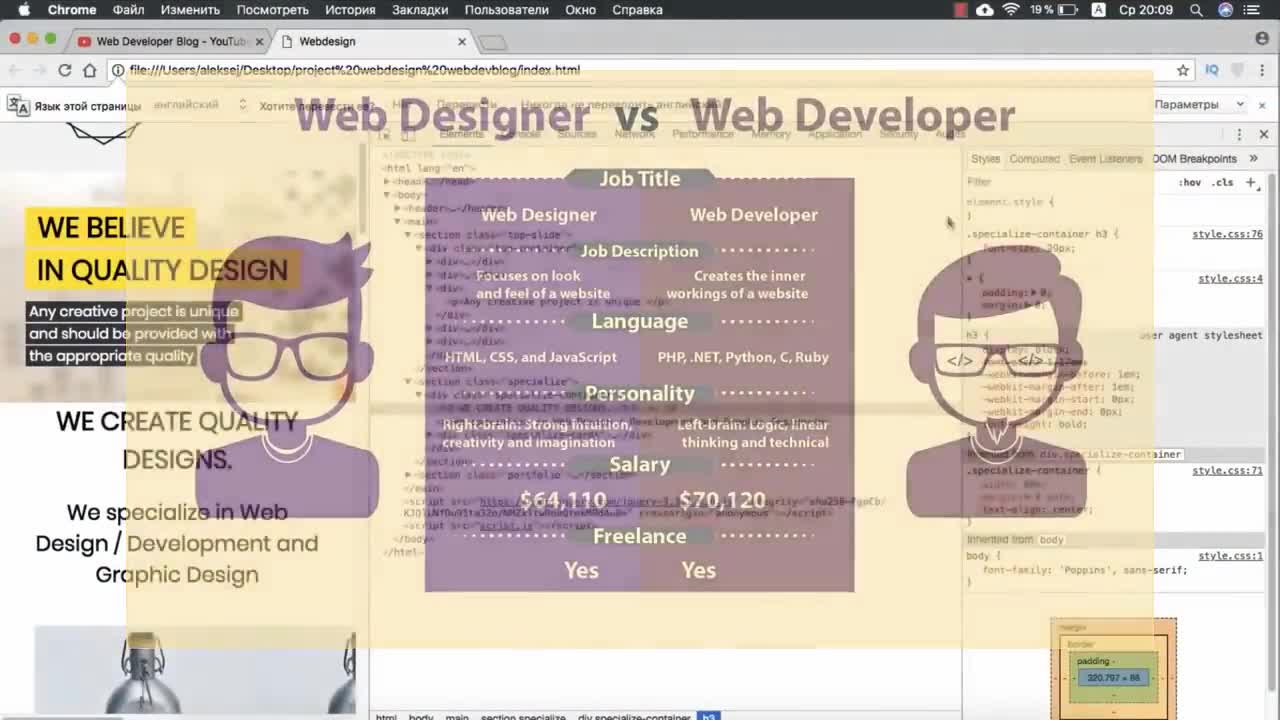Open a new Chrome tab
Viewport: 1280px width, 720px height.
[493, 42]
